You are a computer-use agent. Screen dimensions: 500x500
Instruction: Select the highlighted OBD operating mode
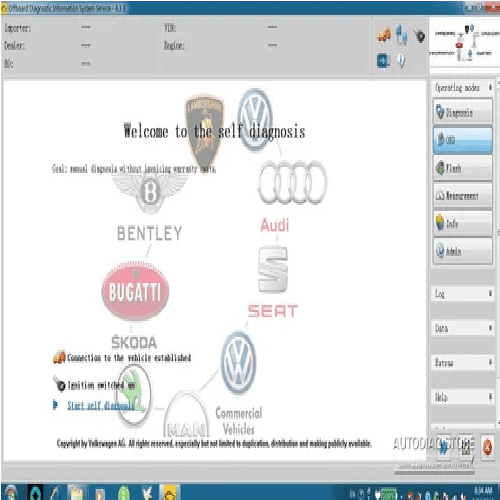[x=463, y=140]
